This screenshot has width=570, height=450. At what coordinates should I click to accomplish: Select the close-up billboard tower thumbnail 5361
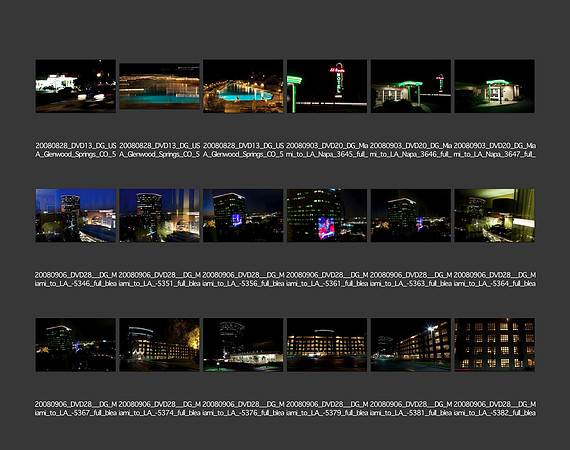327,216
